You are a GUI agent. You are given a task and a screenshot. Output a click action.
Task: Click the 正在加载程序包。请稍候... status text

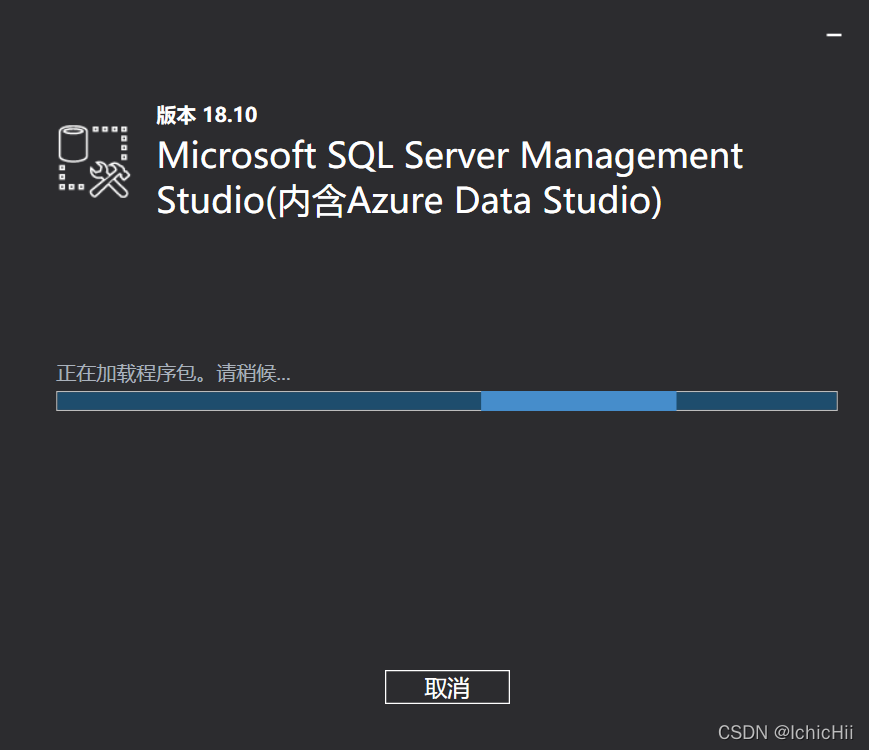point(173,373)
